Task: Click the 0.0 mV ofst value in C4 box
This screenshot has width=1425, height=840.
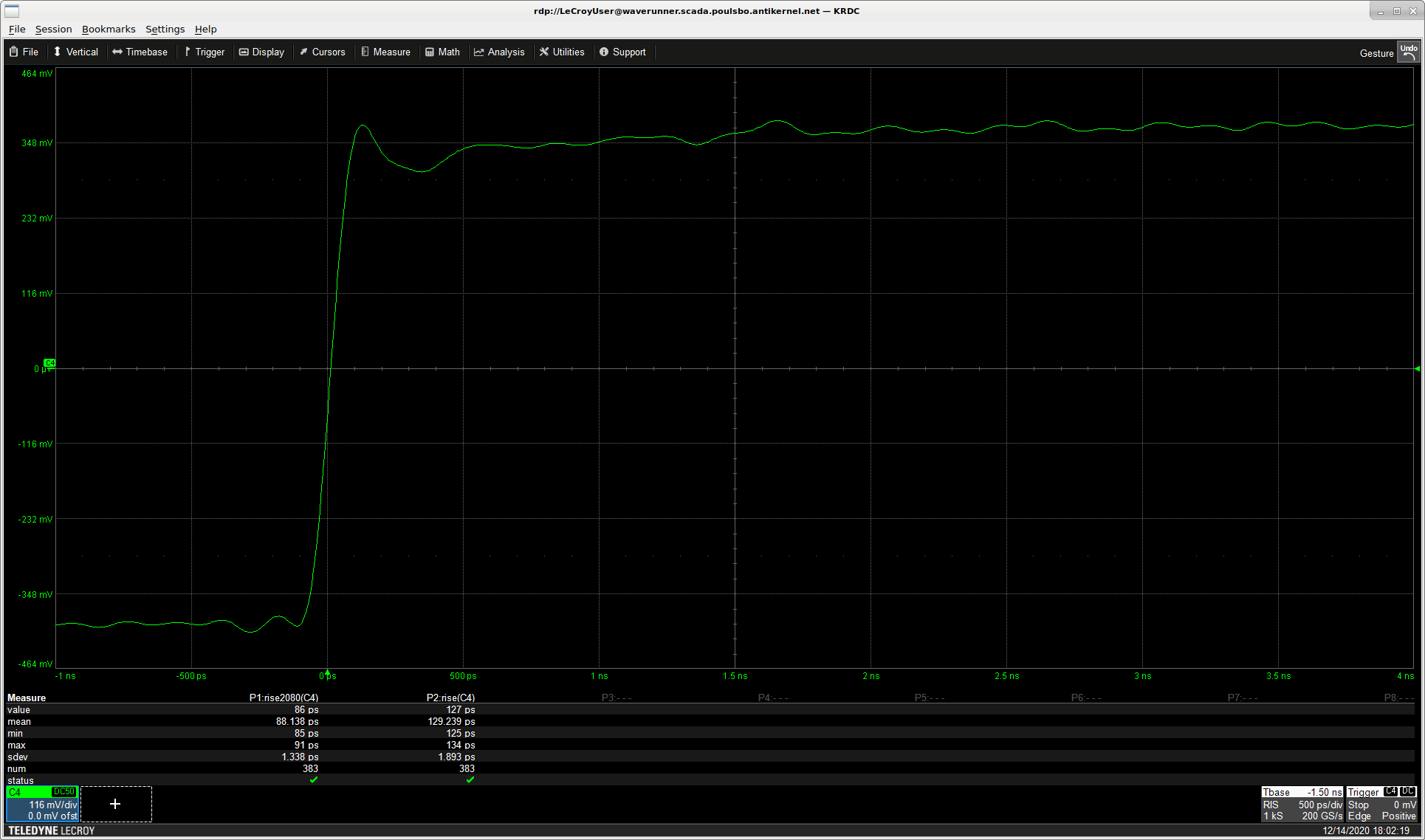Action: [x=52, y=816]
